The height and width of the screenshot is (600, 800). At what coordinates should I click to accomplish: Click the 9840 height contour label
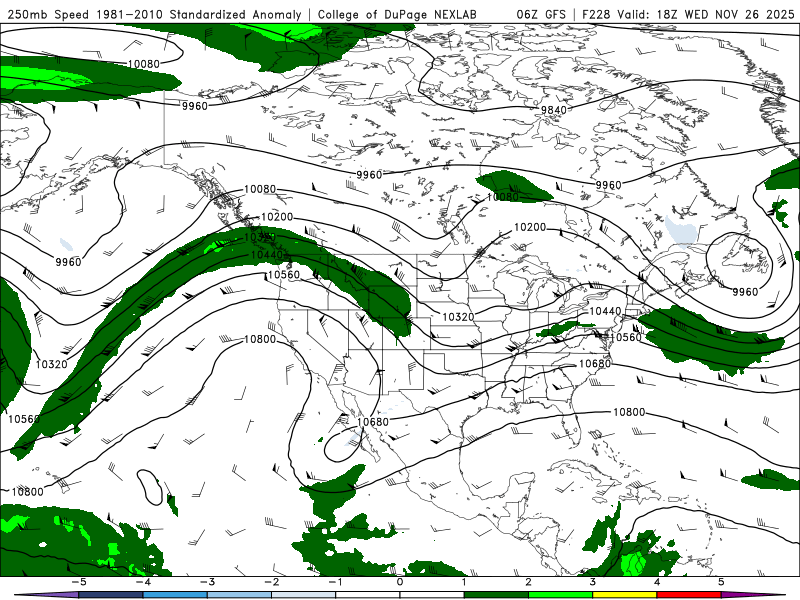tap(554, 110)
